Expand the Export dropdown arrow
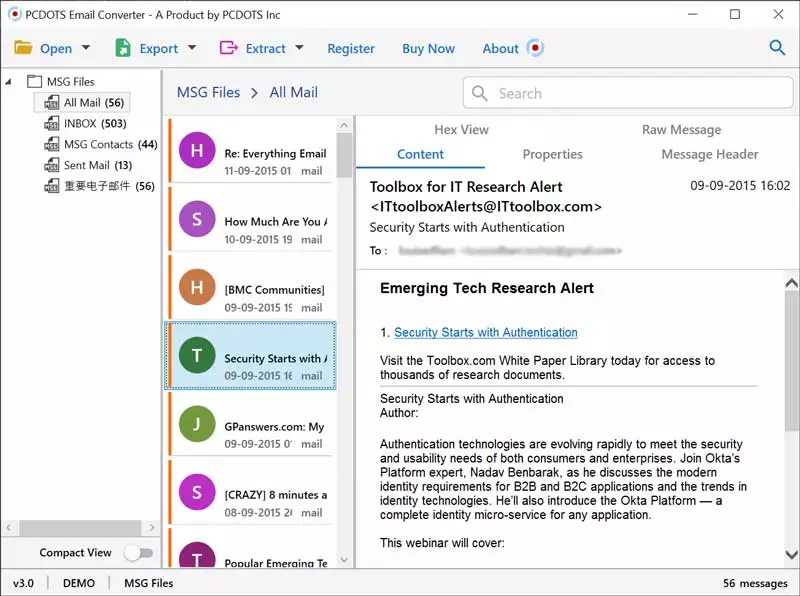 pyautogui.click(x=192, y=47)
